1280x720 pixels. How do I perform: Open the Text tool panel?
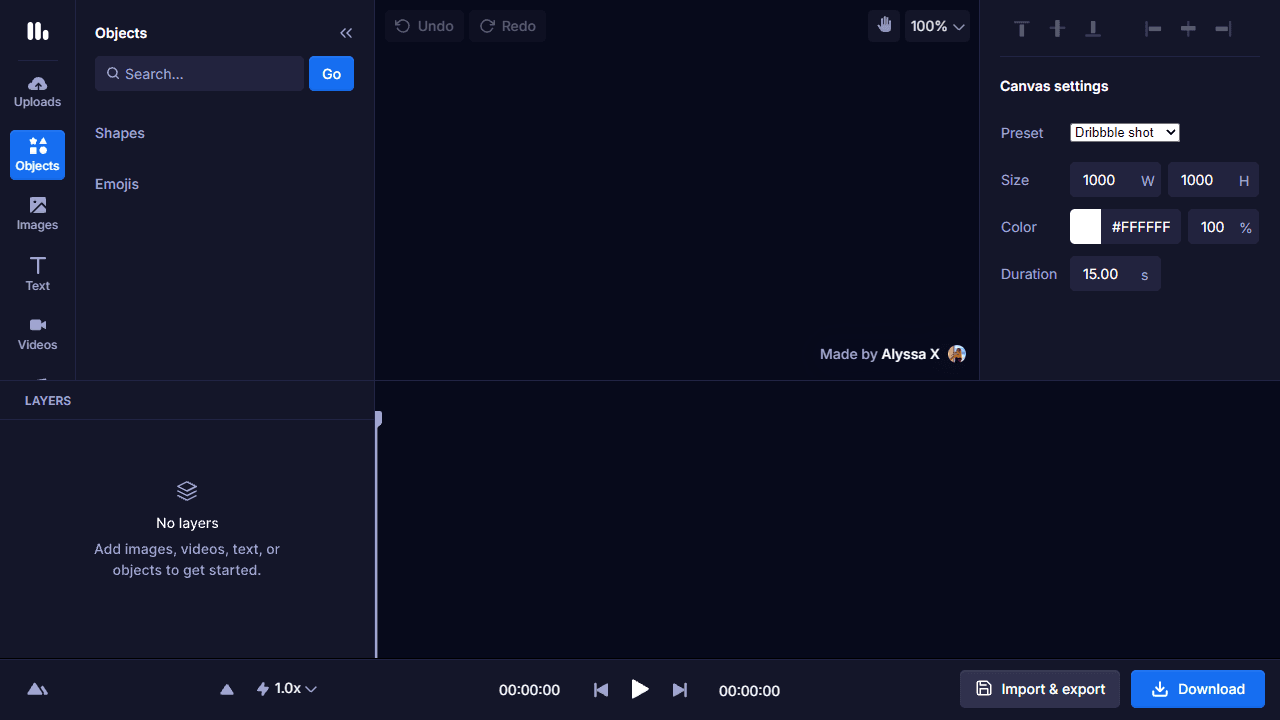37,274
